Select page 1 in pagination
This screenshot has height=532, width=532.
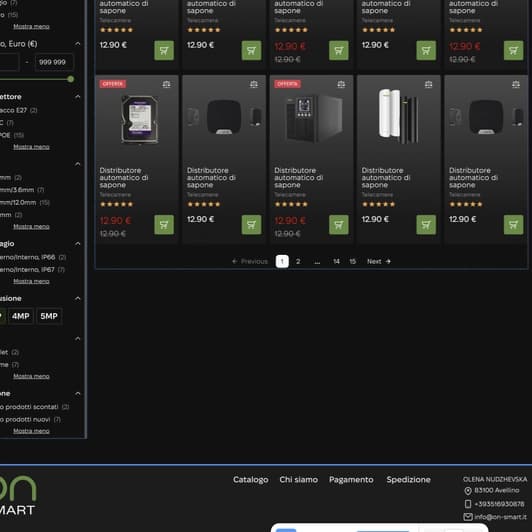pyautogui.click(x=282, y=261)
